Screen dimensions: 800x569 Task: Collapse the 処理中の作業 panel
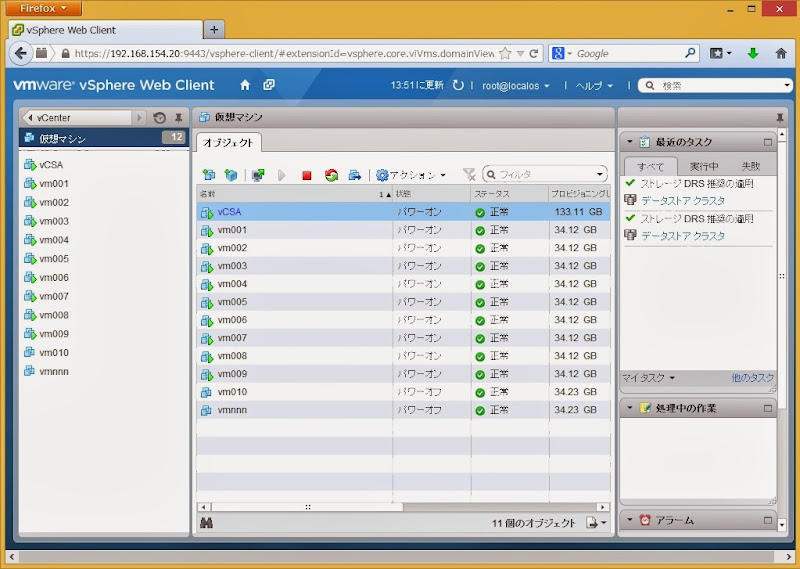coord(630,408)
